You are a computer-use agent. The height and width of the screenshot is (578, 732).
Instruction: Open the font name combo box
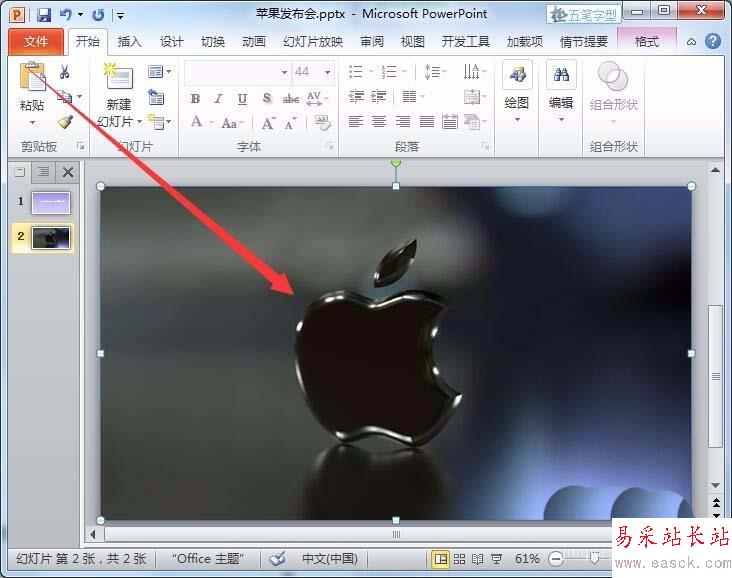click(237, 72)
